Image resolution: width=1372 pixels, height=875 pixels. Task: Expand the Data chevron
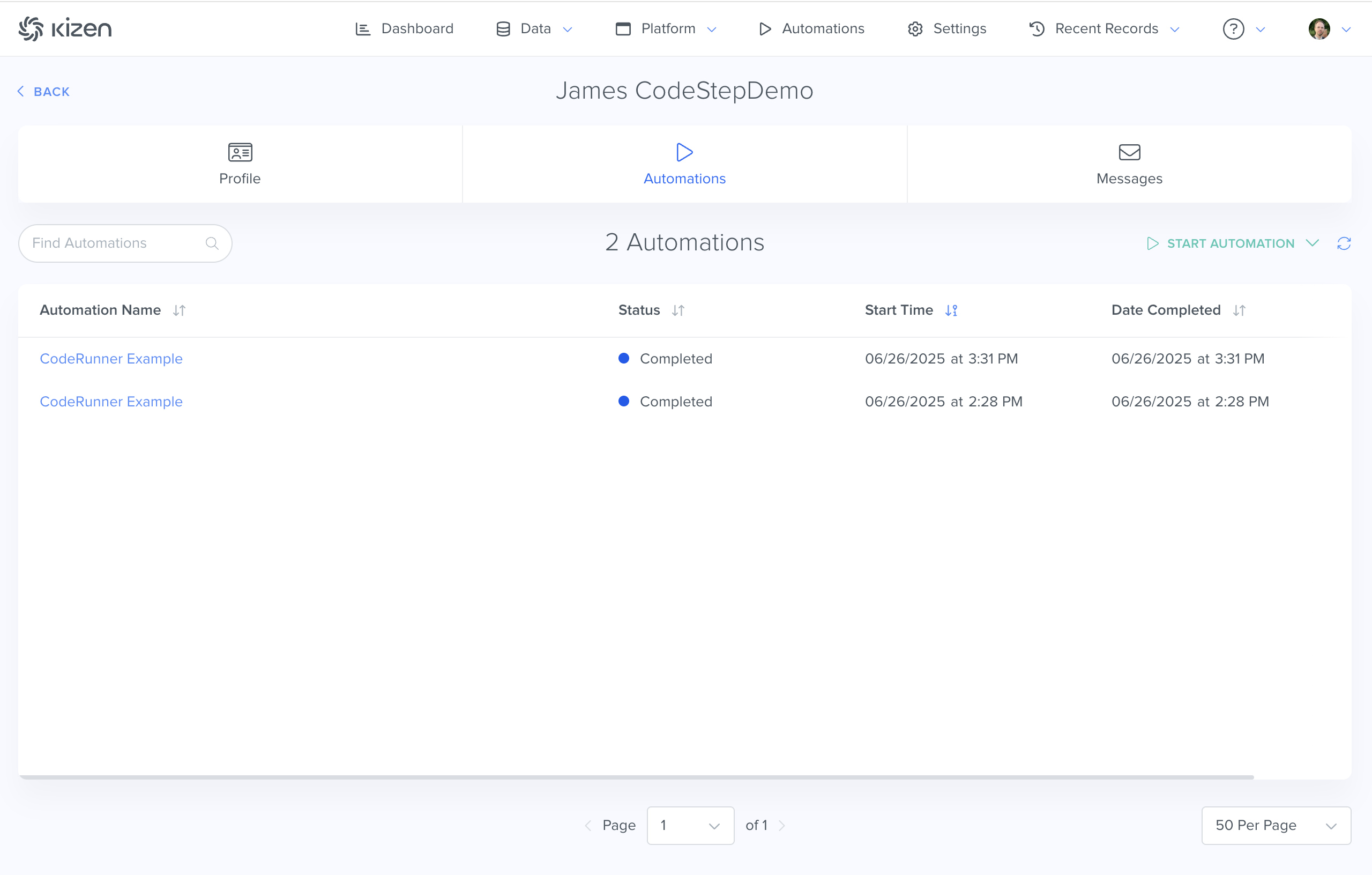click(568, 29)
